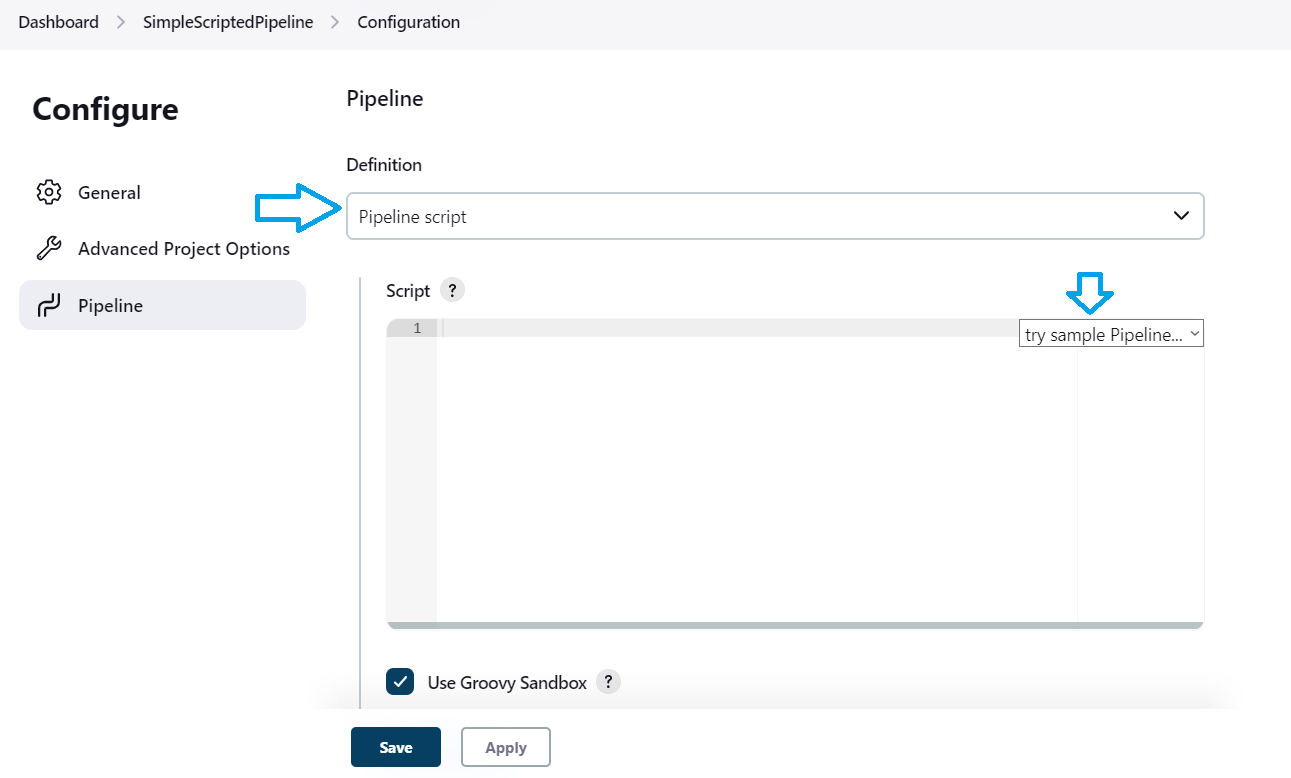Click the Script label text
Viewport: 1291px width, 778px height.
[x=408, y=291]
